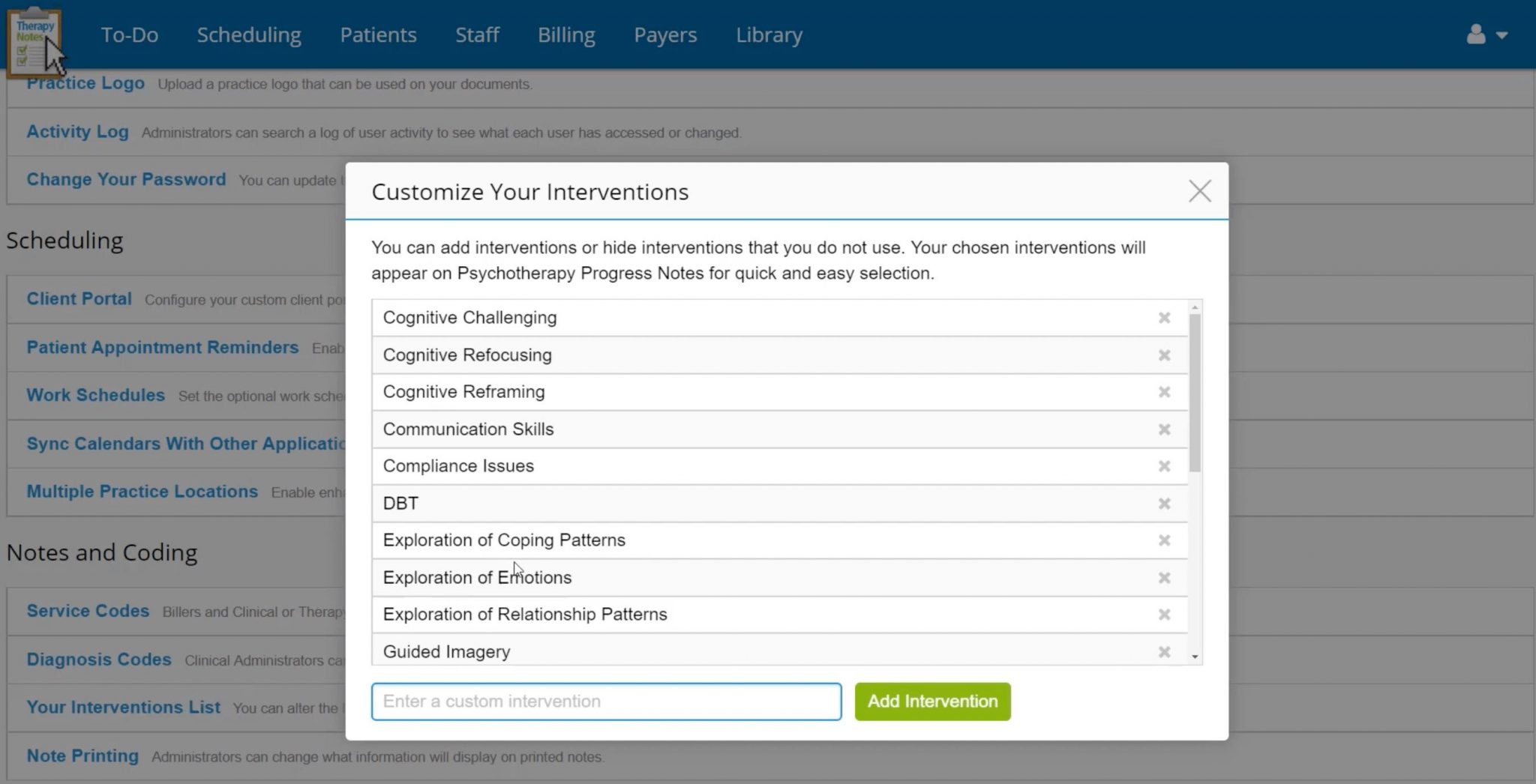1536x784 pixels.
Task: Hide the Exploration of Emotions intervention
Action: point(1164,578)
